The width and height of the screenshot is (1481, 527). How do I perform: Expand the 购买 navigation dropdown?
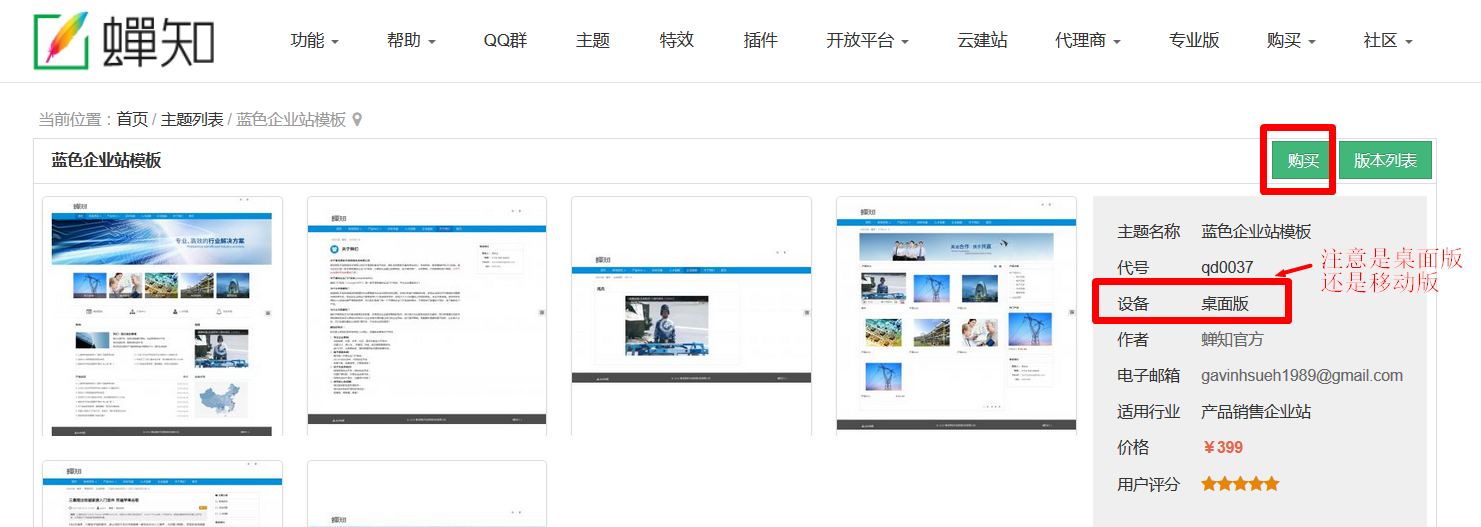(x=1290, y=41)
